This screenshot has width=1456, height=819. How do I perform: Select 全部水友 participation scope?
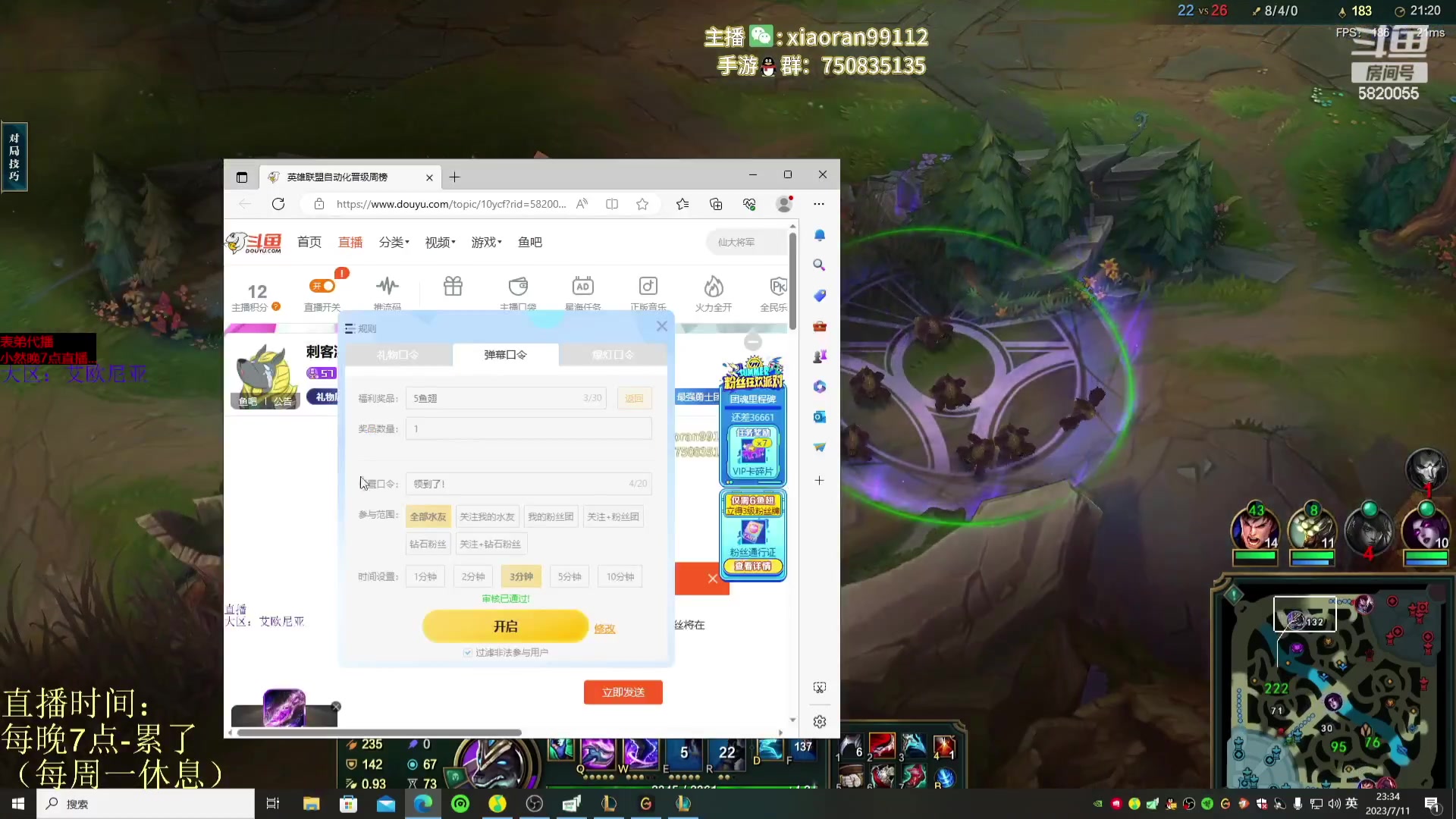[x=428, y=517]
